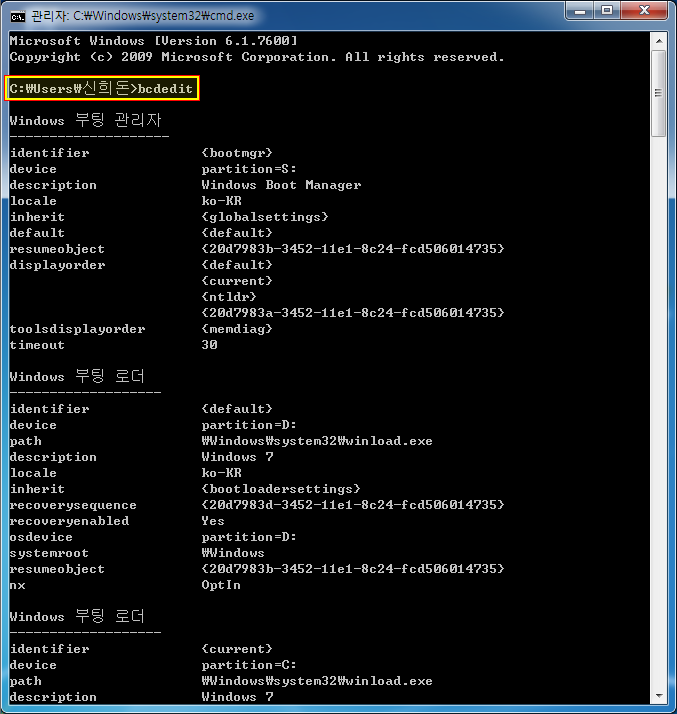The height and width of the screenshot is (714, 677).
Task: Click the {memdiag} toolsdisplayorder value
Action: tap(237, 329)
